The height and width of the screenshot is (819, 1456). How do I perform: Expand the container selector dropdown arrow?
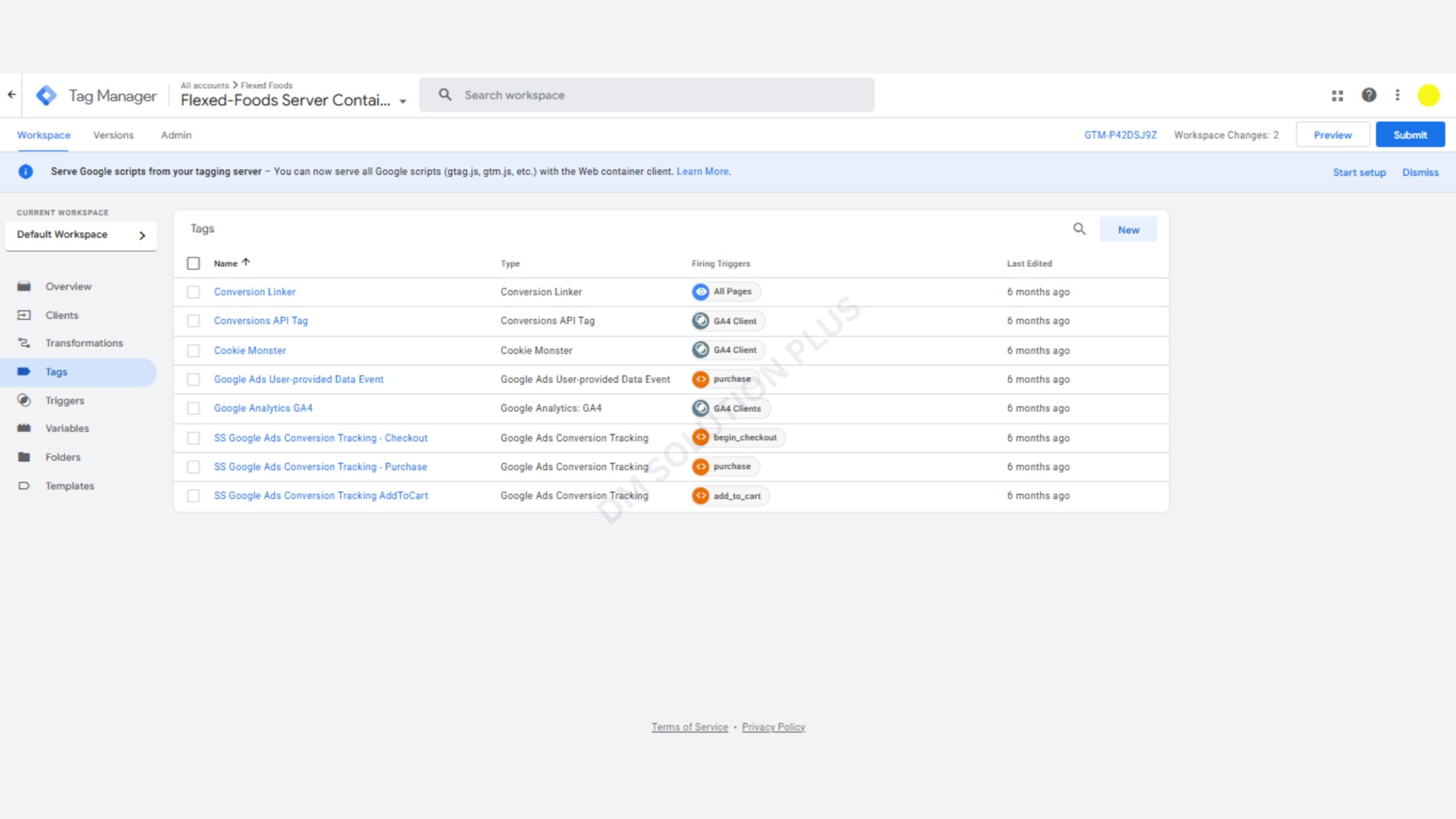[x=403, y=102]
